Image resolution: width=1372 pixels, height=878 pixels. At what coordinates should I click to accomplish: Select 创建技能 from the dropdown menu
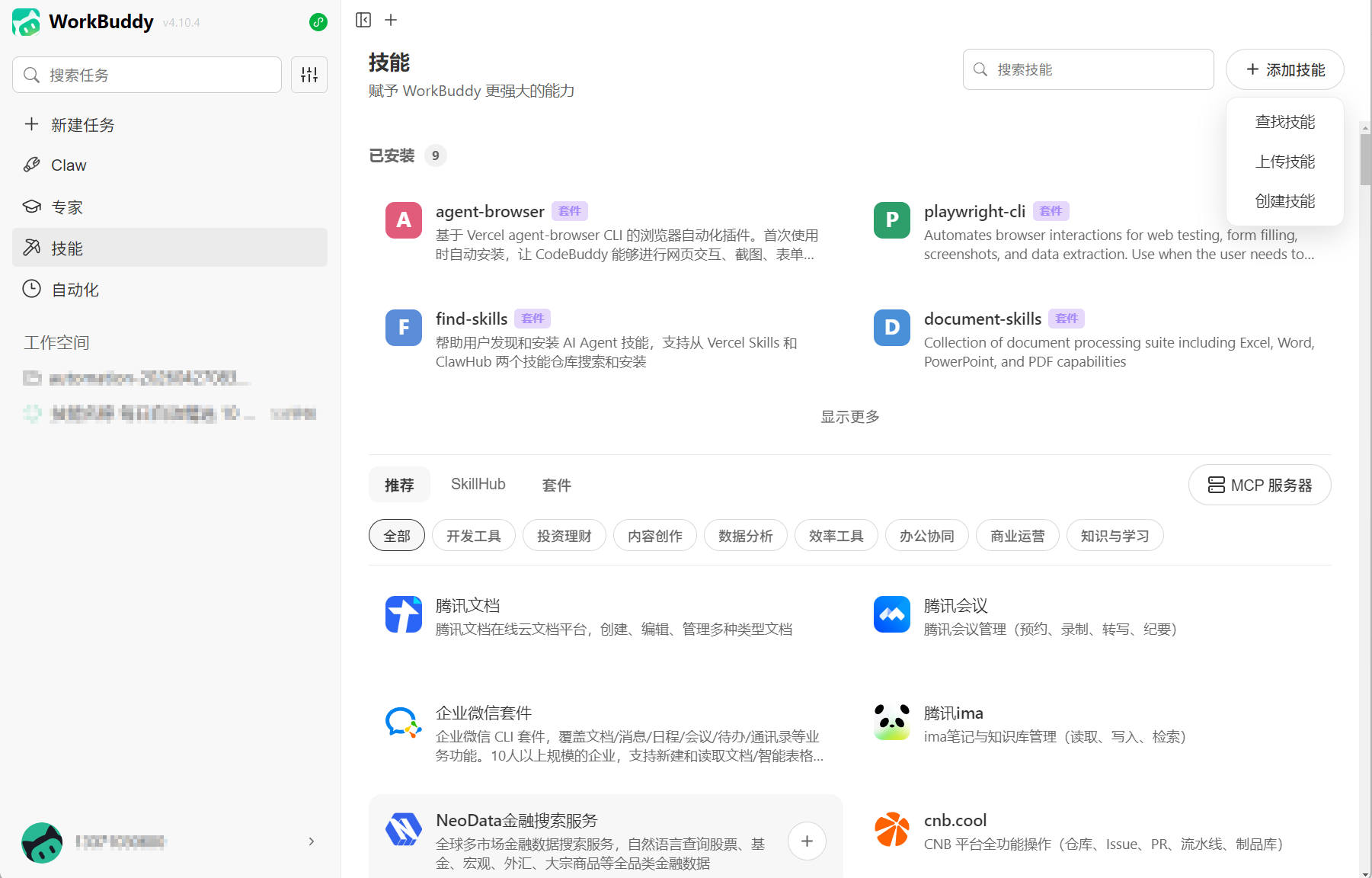tap(1285, 201)
